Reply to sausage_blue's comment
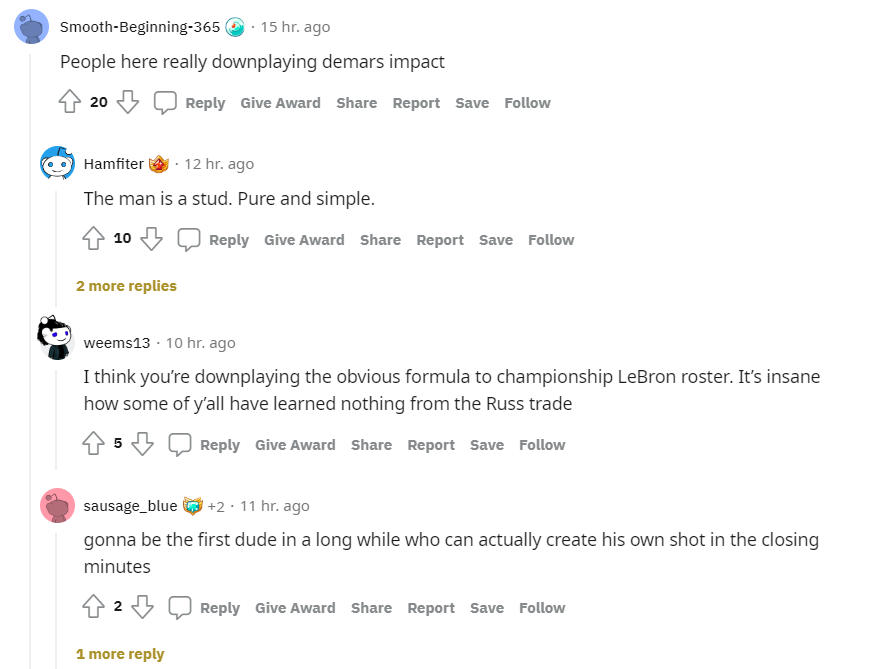The image size is (876, 669). (208, 607)
